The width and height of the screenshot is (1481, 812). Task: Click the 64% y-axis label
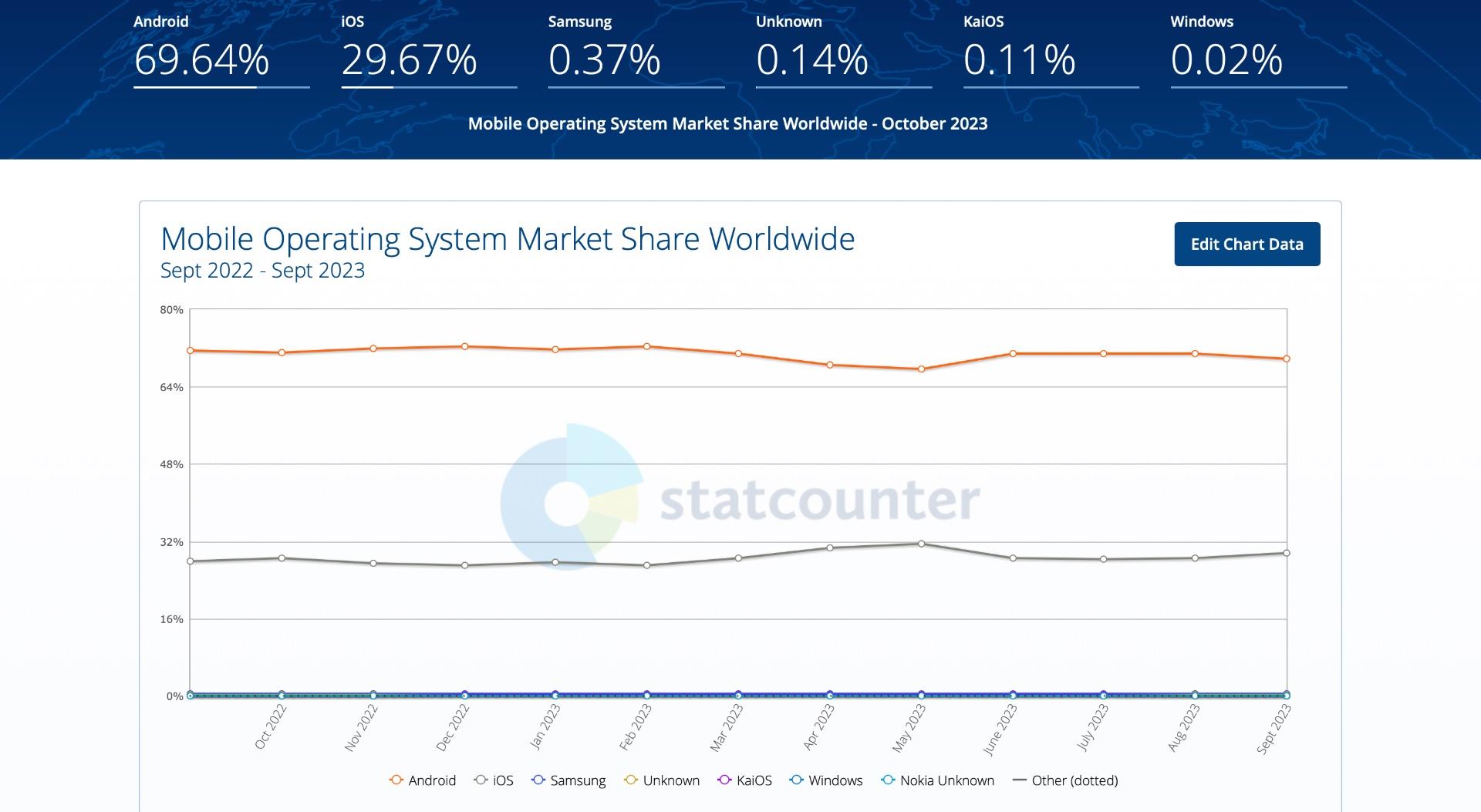(x=172, y=387)
